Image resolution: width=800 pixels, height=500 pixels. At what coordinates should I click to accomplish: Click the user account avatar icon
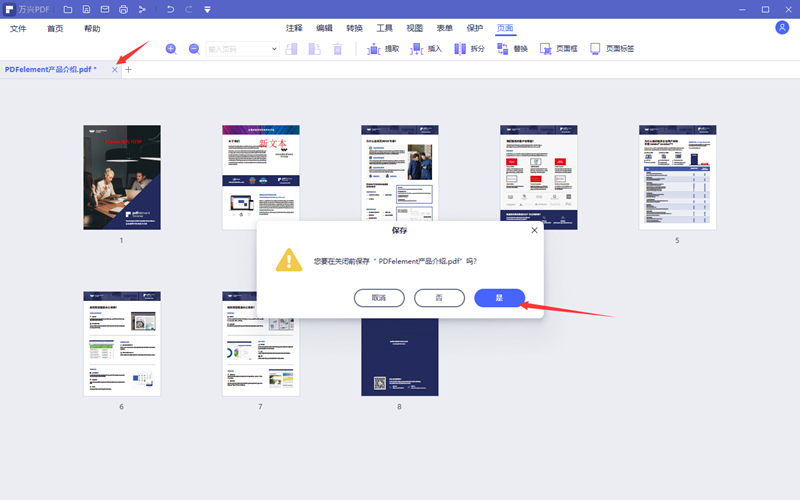(x=782, y=28)
